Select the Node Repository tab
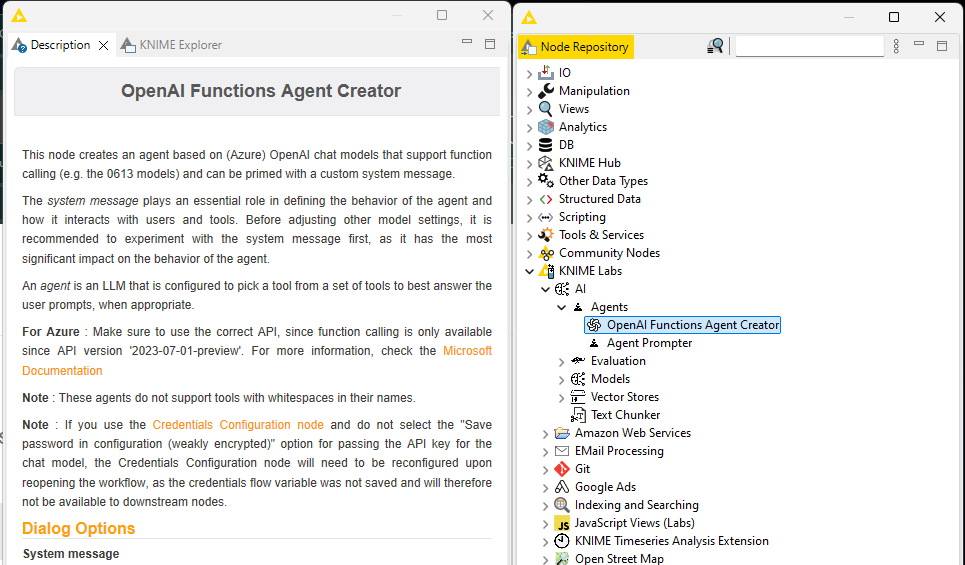 click(576, 47)
